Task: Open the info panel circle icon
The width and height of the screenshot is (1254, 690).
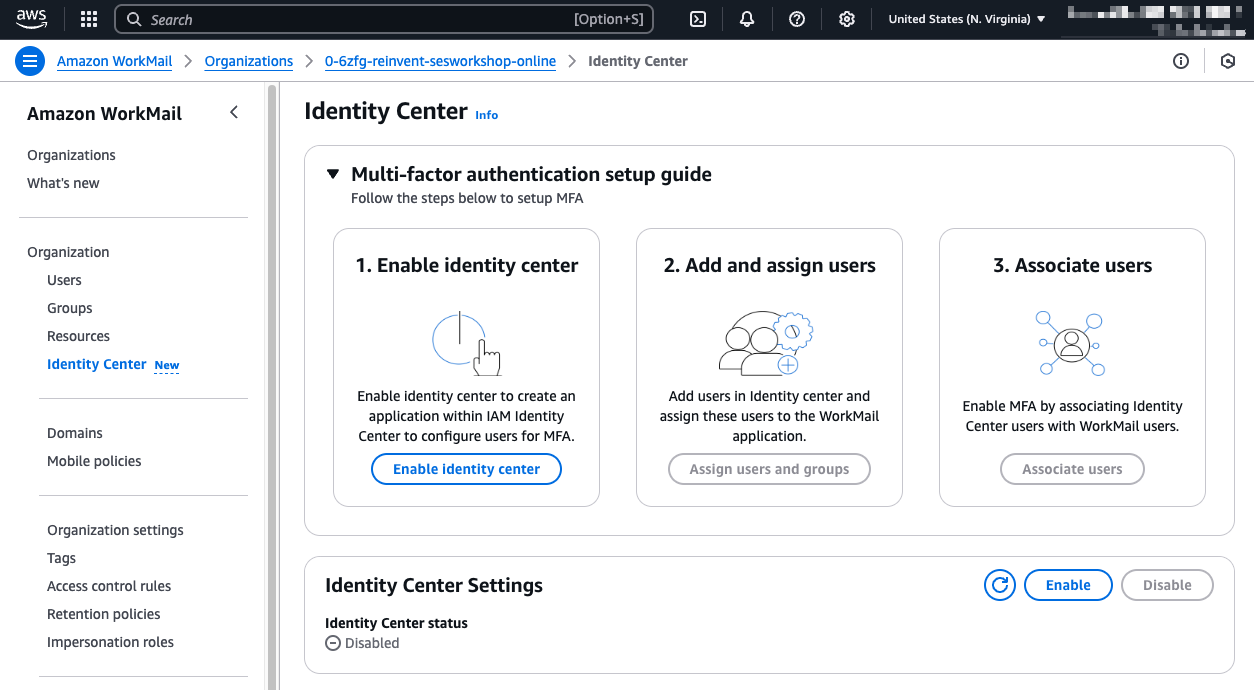Action: pyautogui.click(x=1181, y=61)
